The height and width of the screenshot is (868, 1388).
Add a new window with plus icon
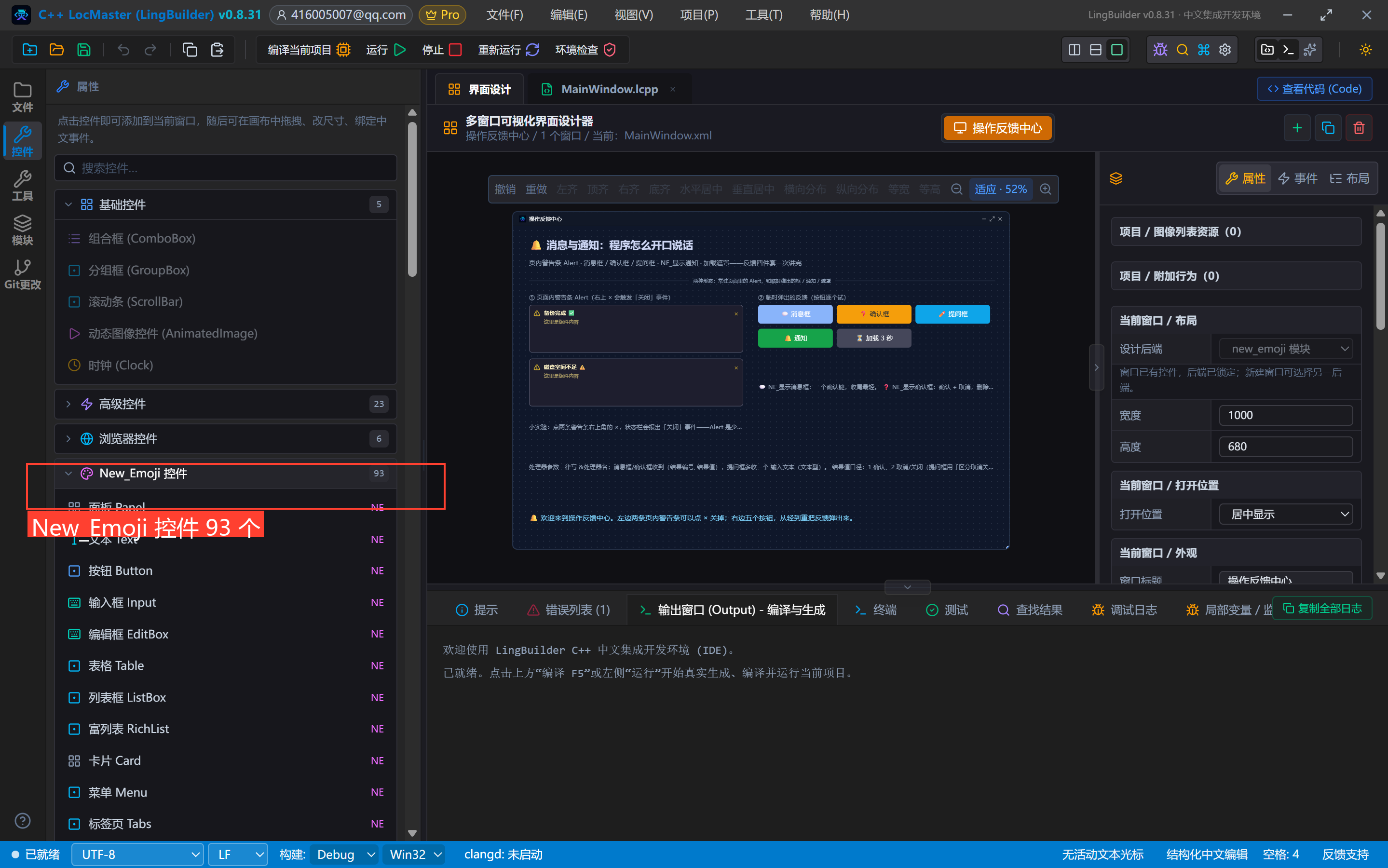[x=1297, y=128]
